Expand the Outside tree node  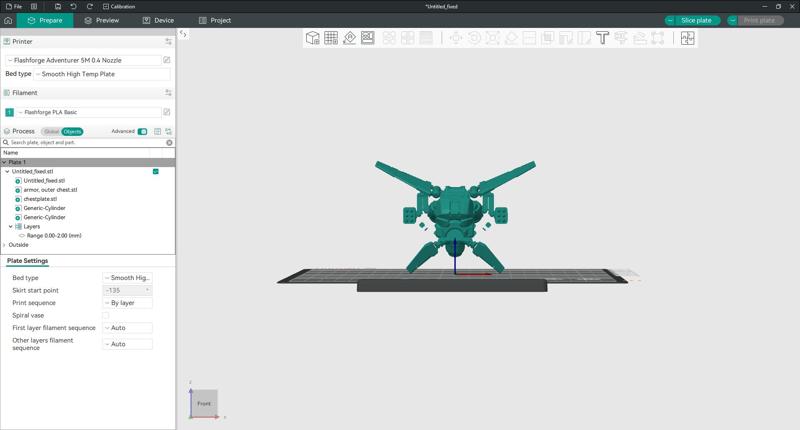(x=5, y=245)
